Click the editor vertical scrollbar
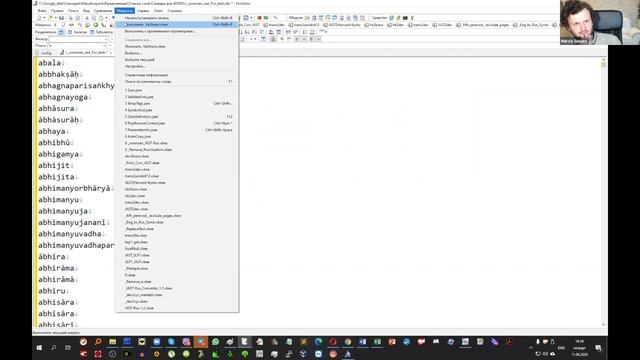Screen dimensions: 640x360 (603, 192)
